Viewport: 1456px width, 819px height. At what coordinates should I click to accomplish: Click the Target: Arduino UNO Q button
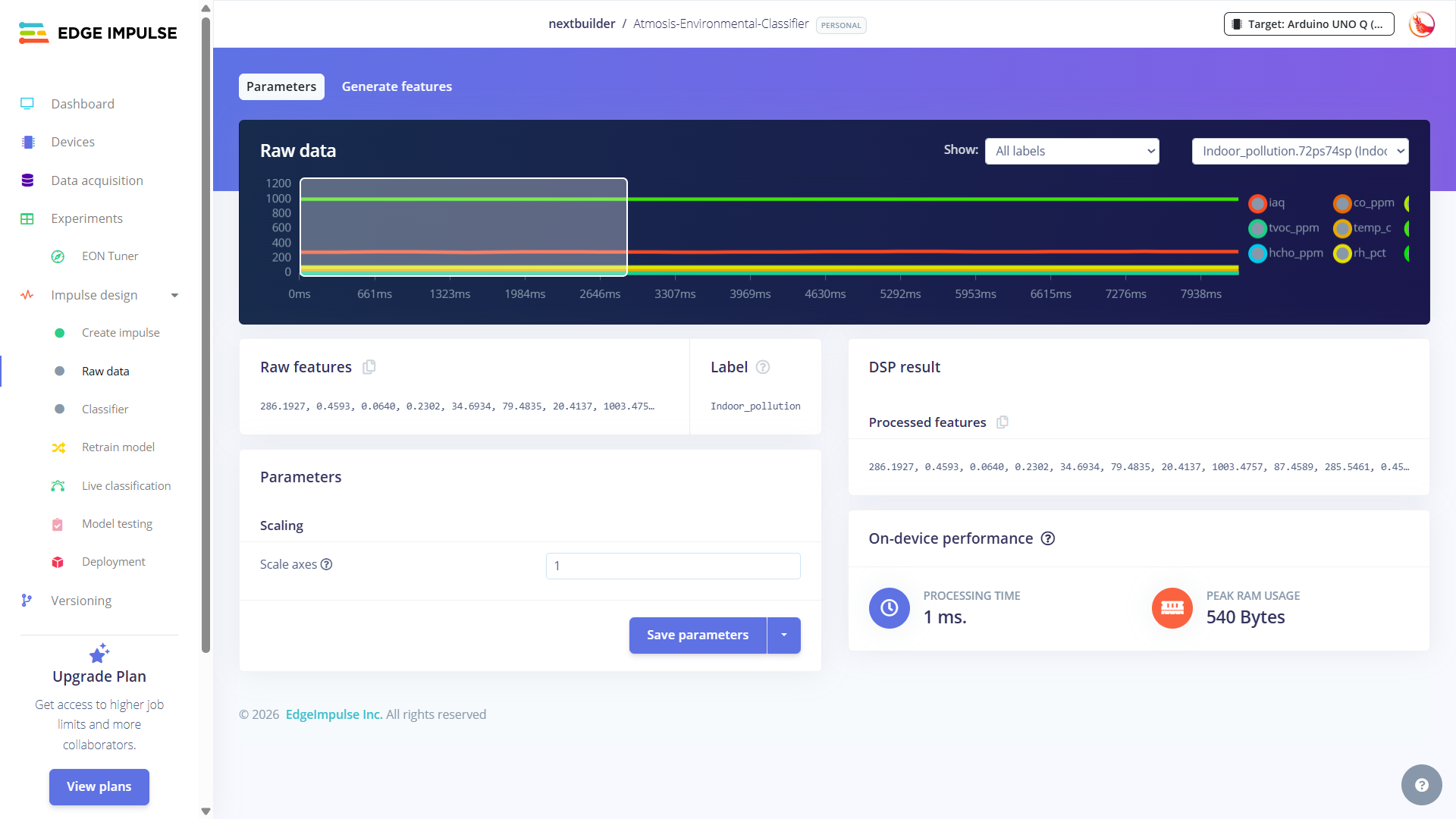[x=1309, y=24]
